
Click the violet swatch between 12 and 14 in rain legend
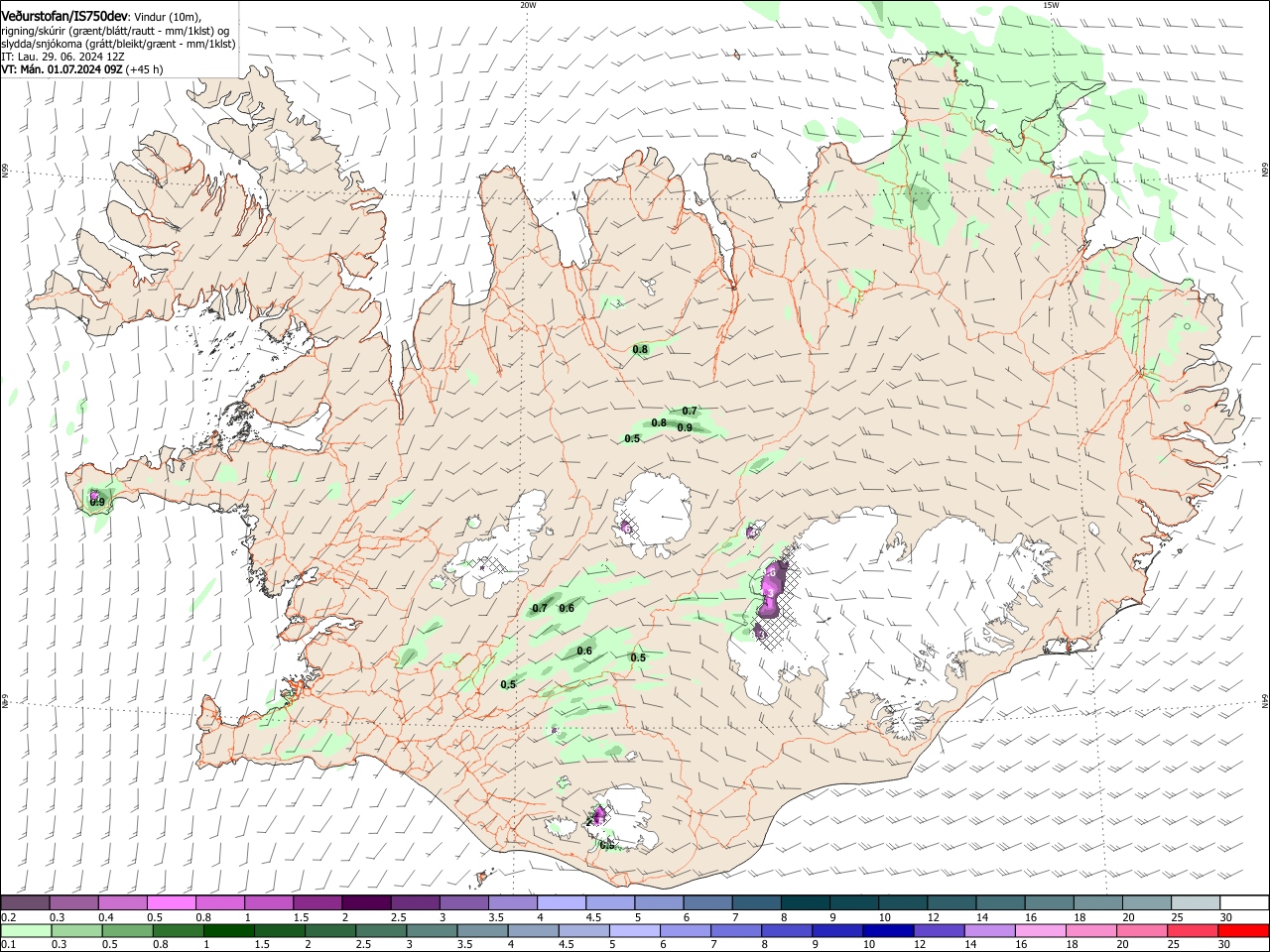(x=939, y=931)
